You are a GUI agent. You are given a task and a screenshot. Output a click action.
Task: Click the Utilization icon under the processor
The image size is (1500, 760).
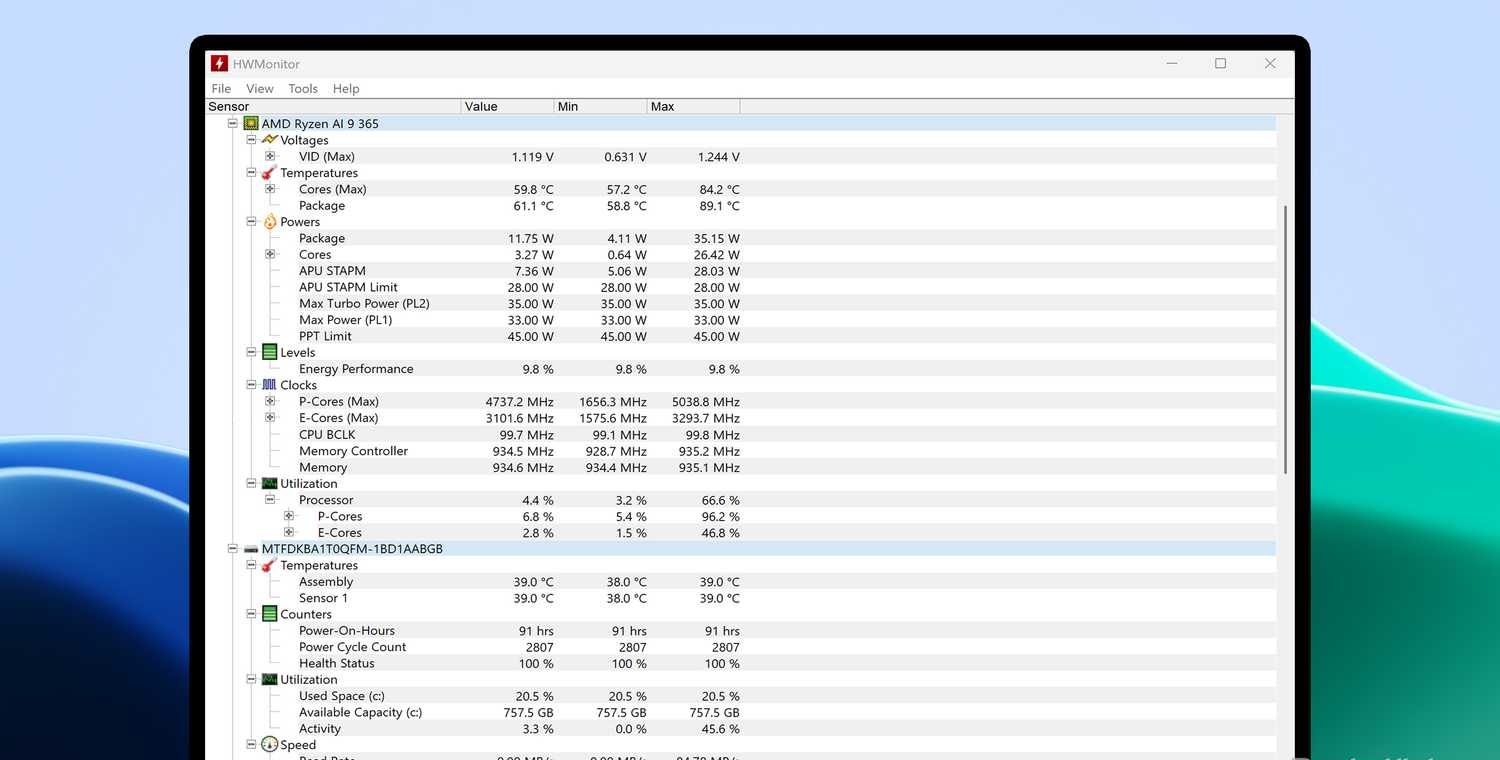[x=269, y=483]
